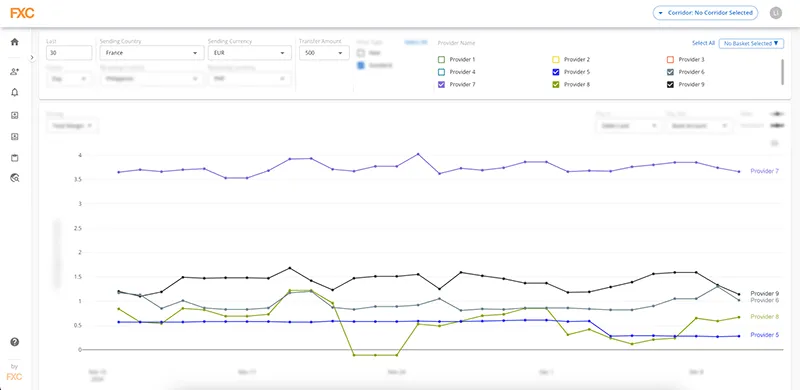
Task: Open the add user icon in sidebar
Action: click(14, 71)
